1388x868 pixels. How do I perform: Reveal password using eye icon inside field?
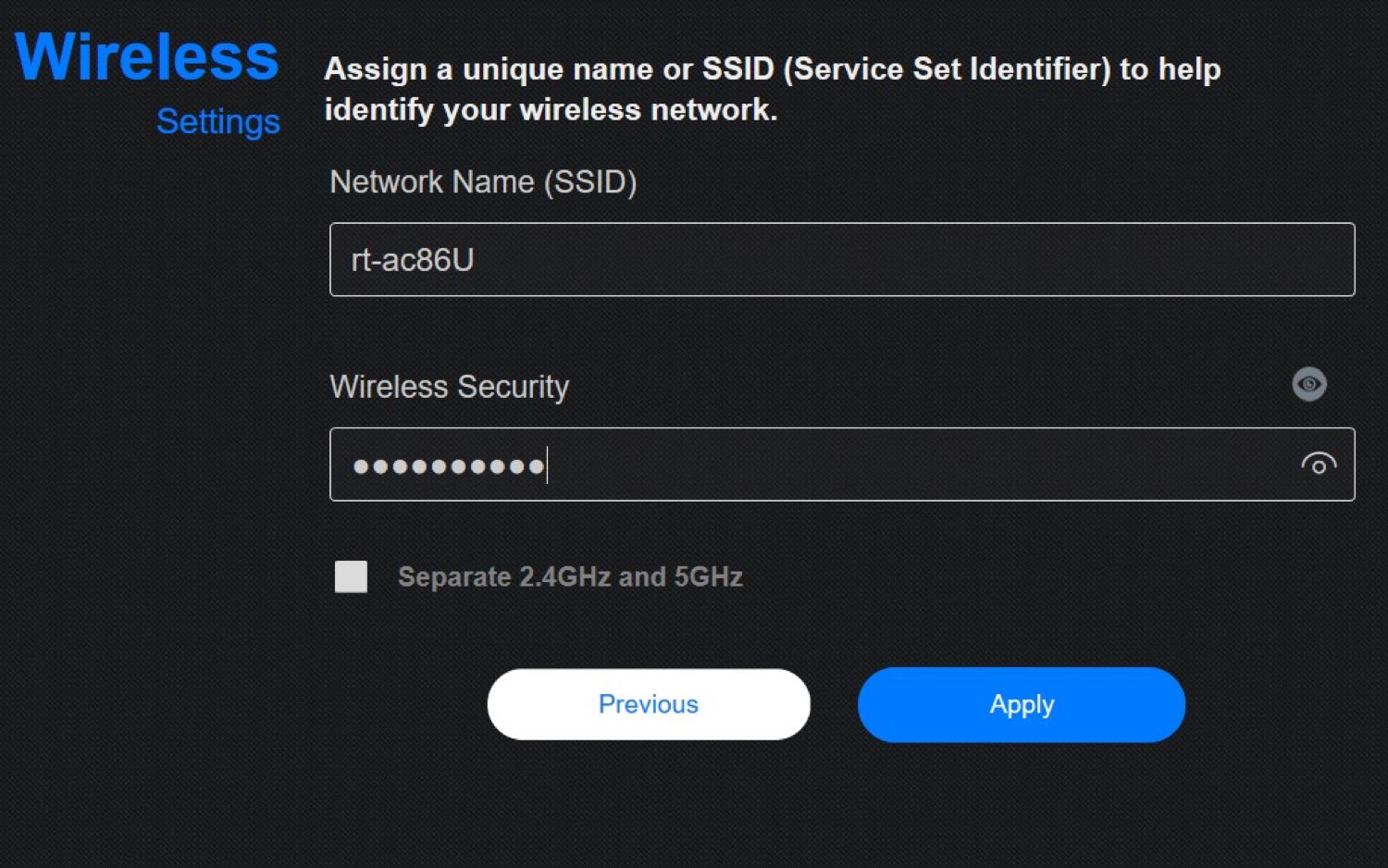coord(1318,465)
